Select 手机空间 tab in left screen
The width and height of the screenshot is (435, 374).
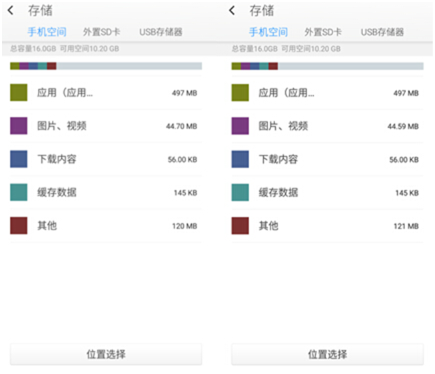pos(47,32)
